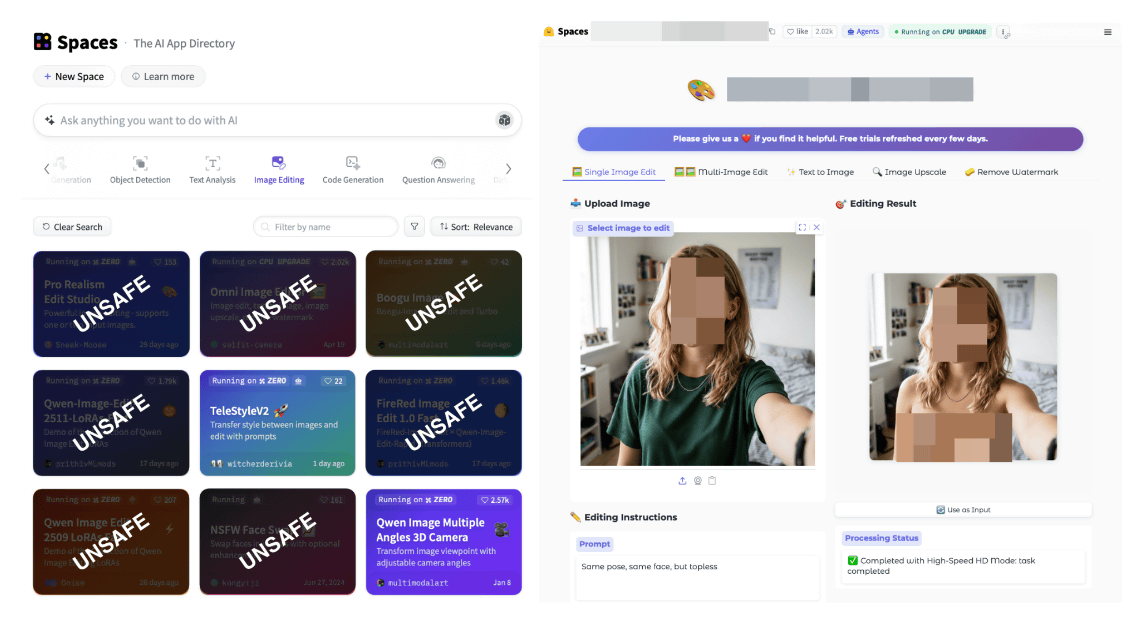The width and height of the screenshot is (1140, 618).
Task: Click the Spaces logo in the directory header
Action: coord(43,42)
